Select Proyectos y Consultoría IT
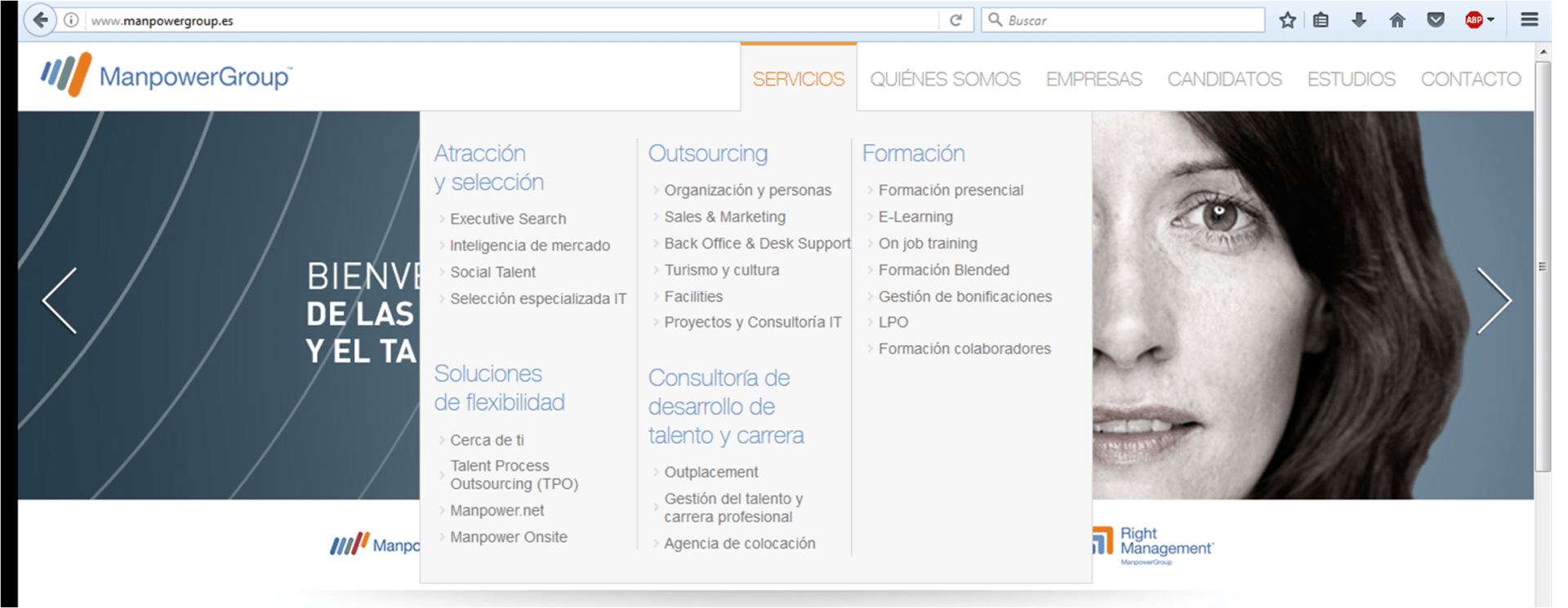This screenshot has height=608, width=1568. [x=752, y=322]
